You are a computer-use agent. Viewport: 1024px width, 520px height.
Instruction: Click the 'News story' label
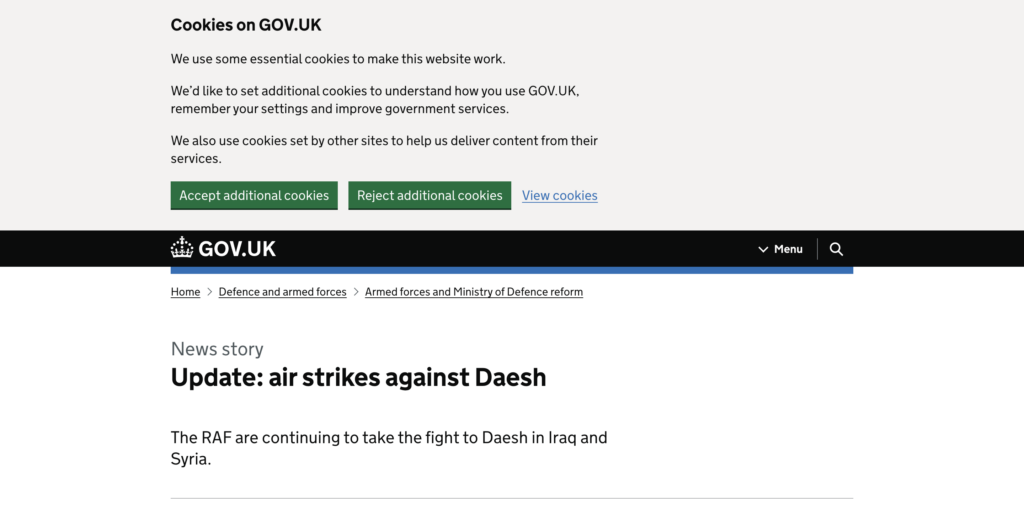217,349
